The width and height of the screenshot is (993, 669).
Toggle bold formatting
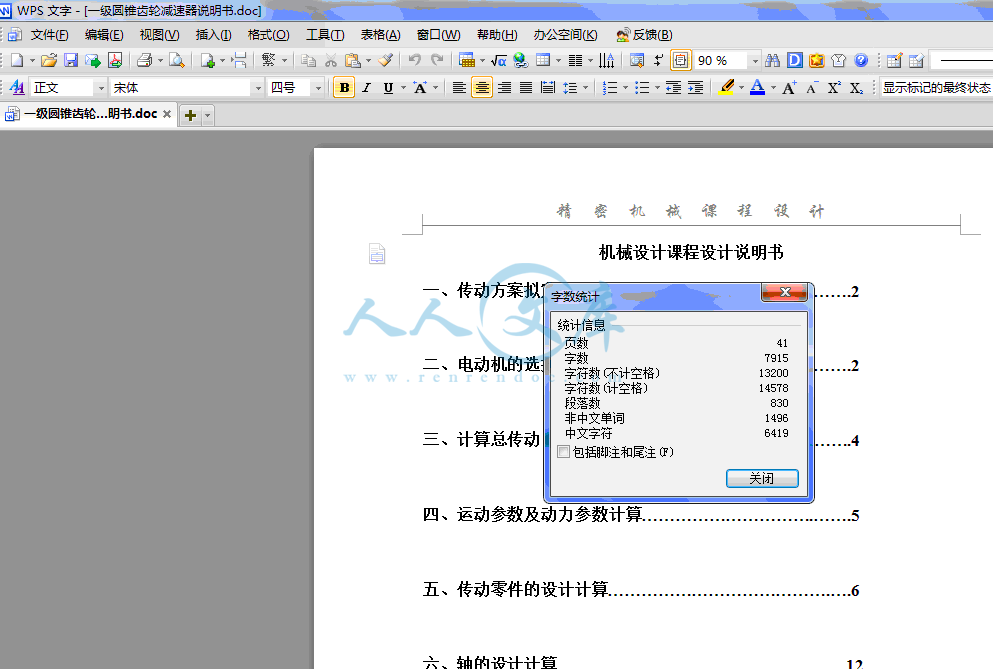point(344,87)
